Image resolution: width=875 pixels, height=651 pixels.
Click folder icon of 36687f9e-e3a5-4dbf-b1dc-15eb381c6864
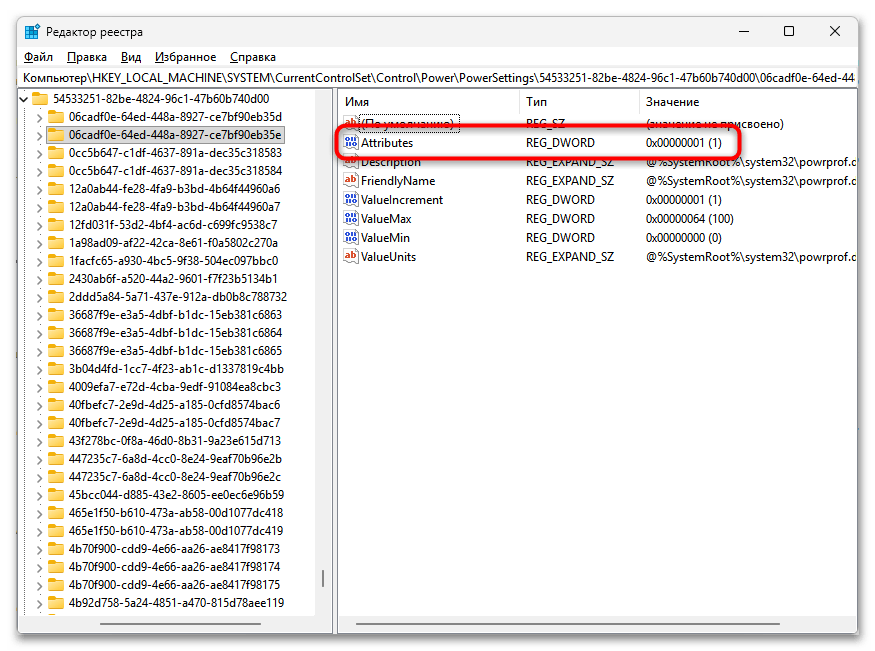(55, 332)
